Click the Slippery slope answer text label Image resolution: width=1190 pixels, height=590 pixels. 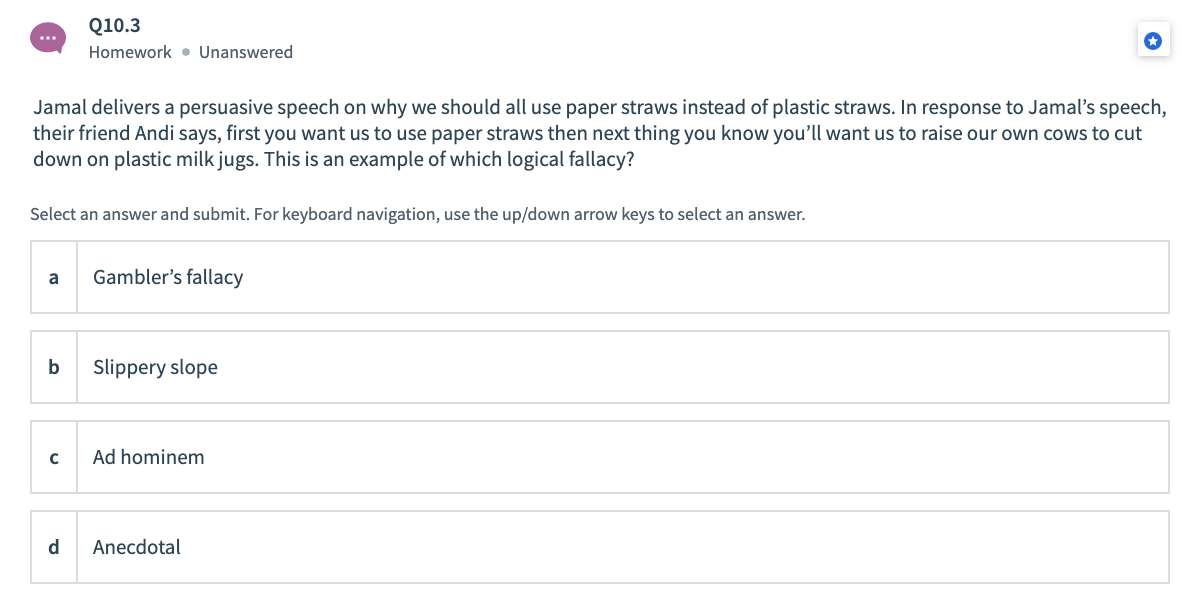coord(155,367)
